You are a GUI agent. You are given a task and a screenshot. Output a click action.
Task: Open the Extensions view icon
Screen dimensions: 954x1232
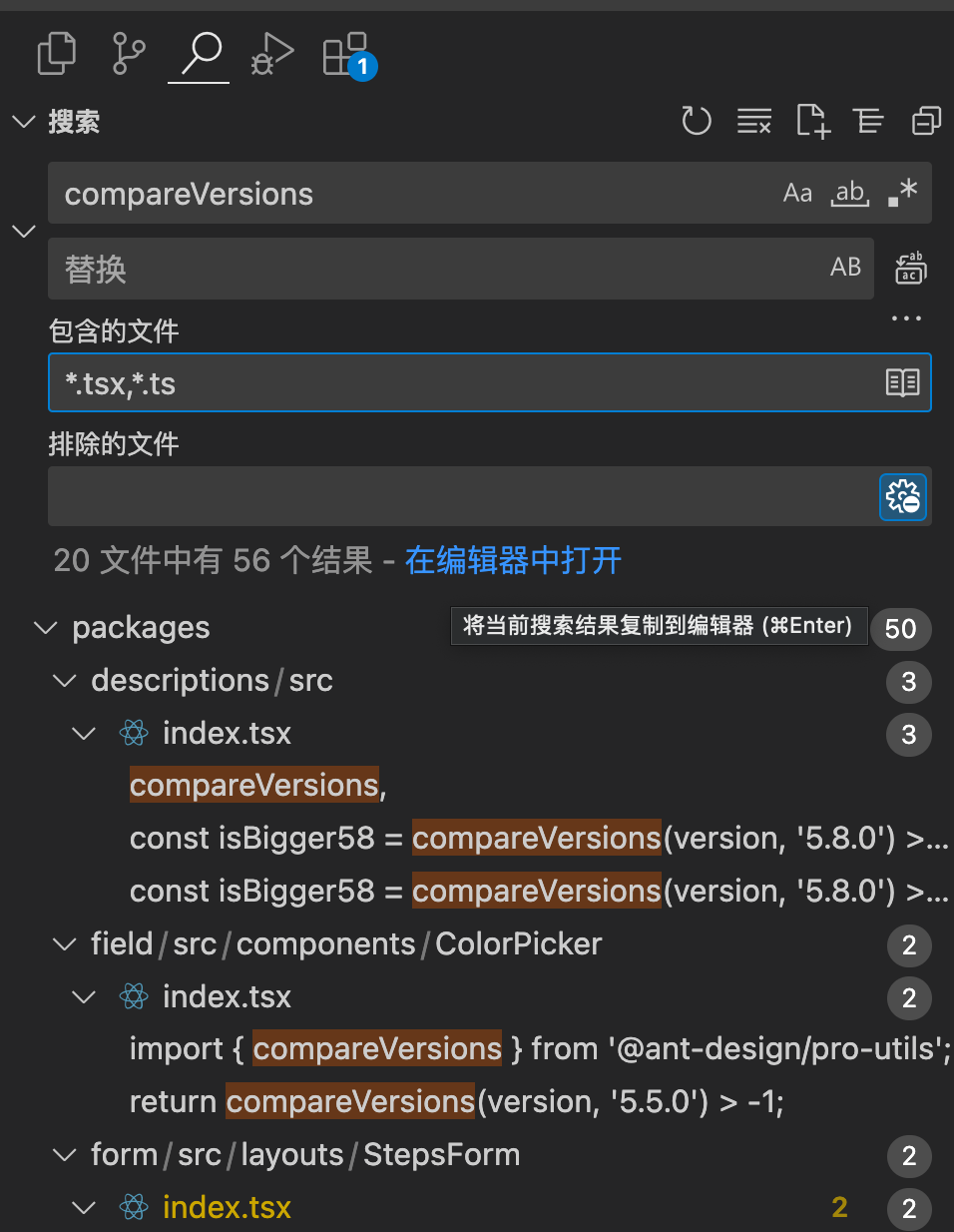346,54
